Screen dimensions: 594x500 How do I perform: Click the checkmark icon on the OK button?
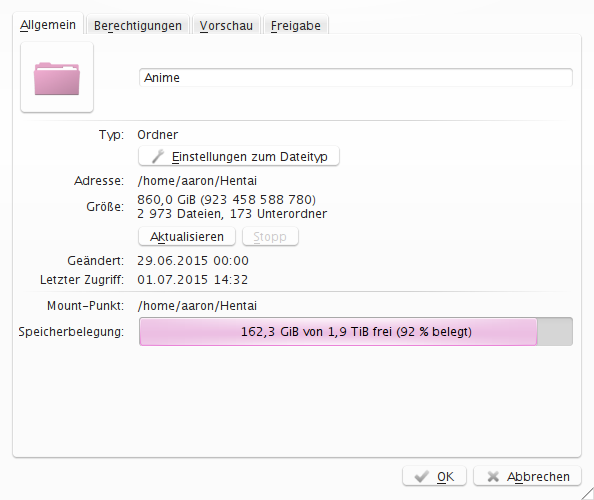click(x=421, y=477)
